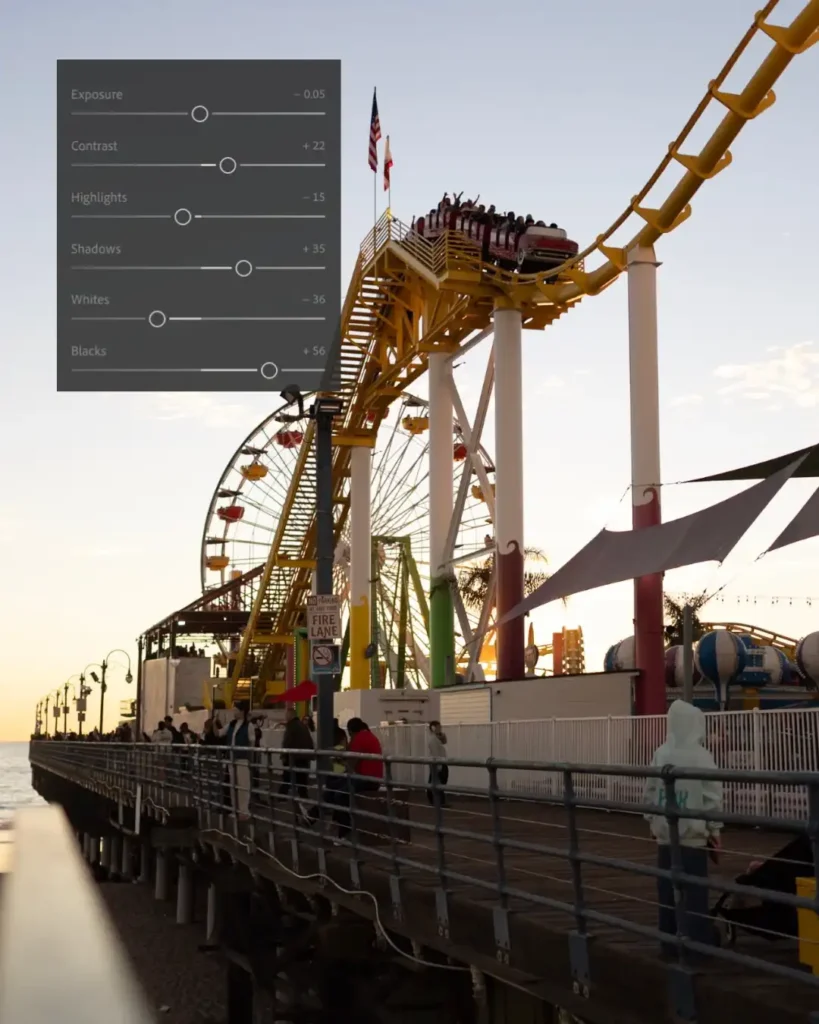Select the Highlights label

tap(98, 198)
